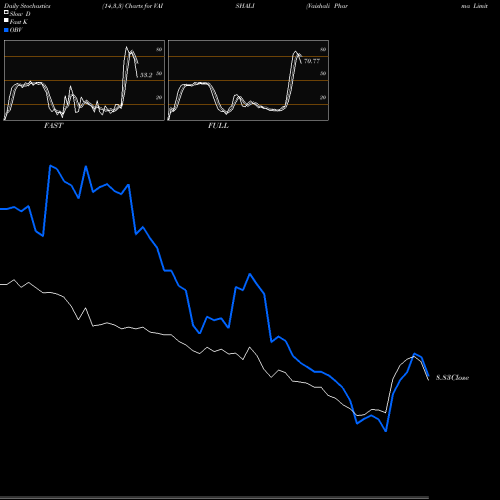Click the 'OBV' legend label
Screen dimensions: 500x500
(x=16, y=30)
